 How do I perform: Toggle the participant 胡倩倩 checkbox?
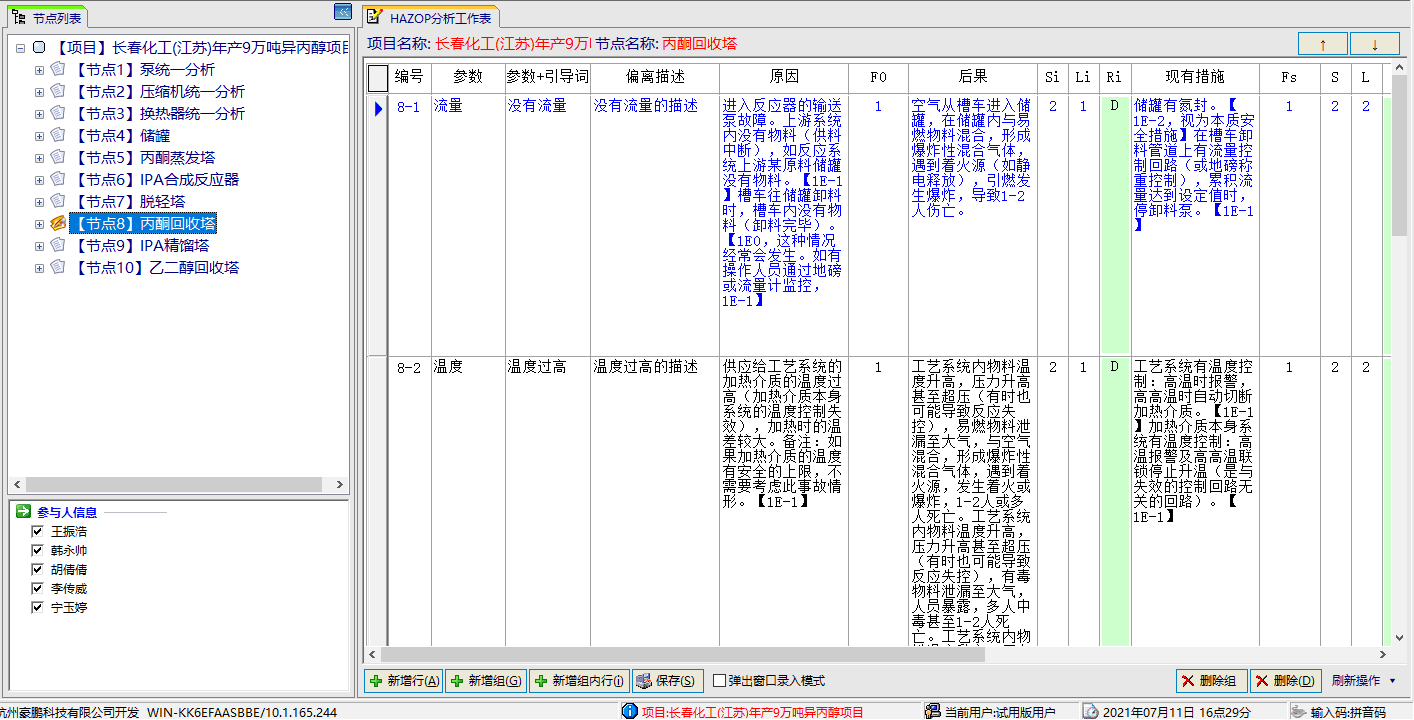37,569
